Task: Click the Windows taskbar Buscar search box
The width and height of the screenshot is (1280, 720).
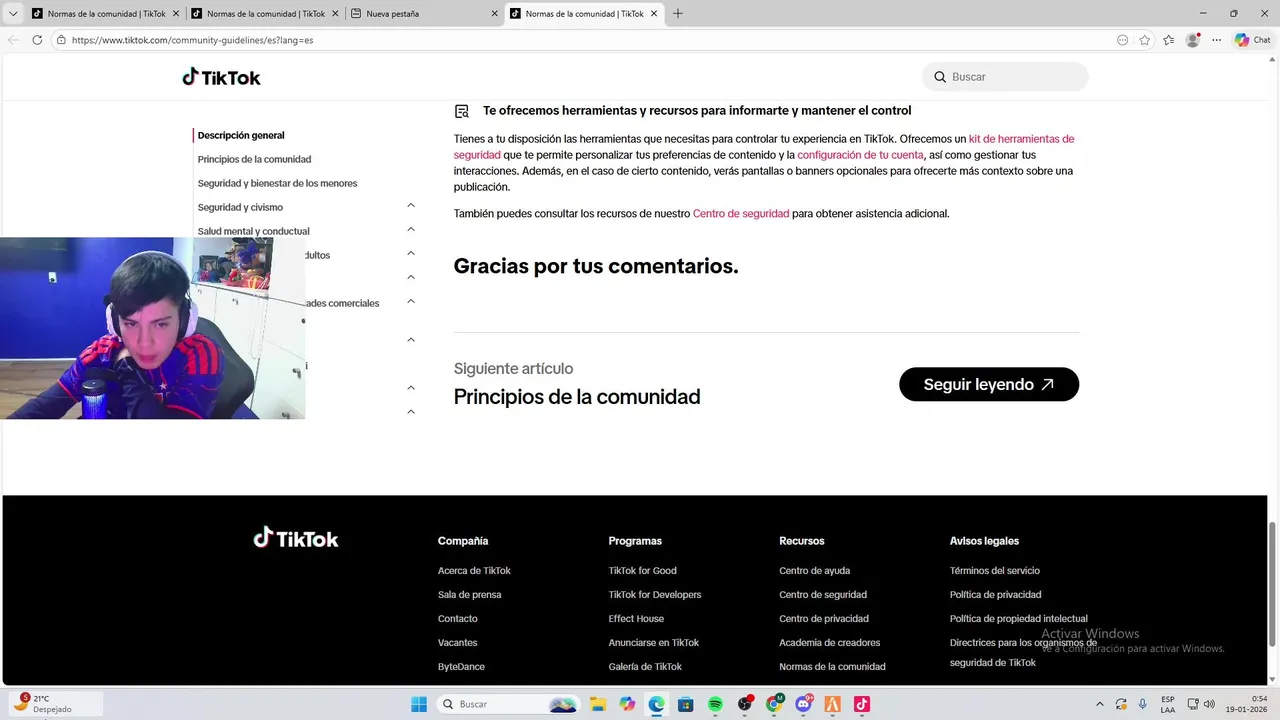Action: 509,704
